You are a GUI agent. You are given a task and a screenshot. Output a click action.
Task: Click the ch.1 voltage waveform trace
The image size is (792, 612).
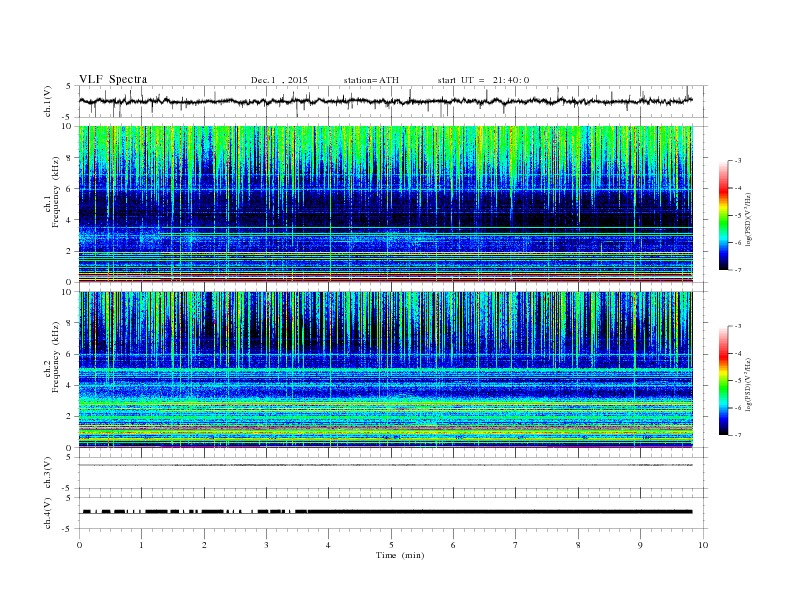(x=385, y=101)
